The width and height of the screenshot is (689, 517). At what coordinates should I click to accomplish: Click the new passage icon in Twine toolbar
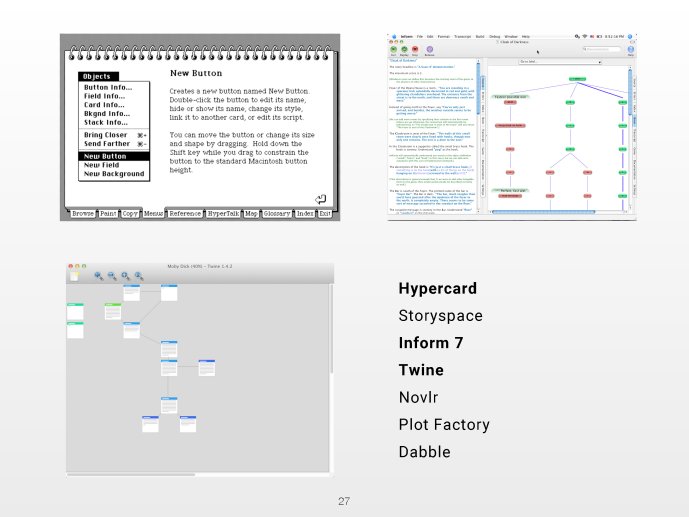tap(75, 276)
